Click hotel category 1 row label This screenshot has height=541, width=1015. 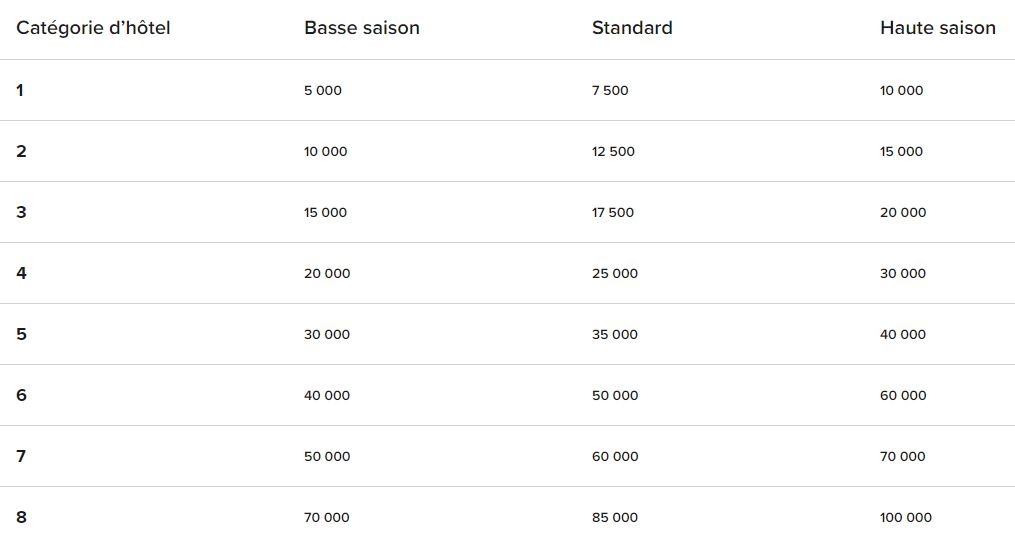coord(20,90)
